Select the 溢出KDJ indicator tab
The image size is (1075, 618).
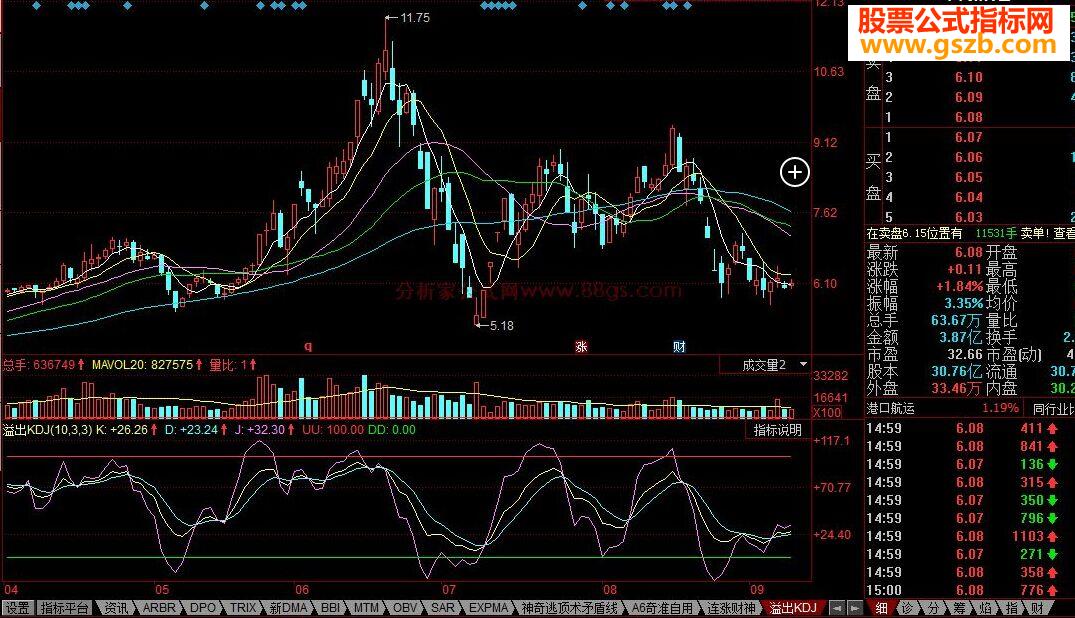pos(793,608)
